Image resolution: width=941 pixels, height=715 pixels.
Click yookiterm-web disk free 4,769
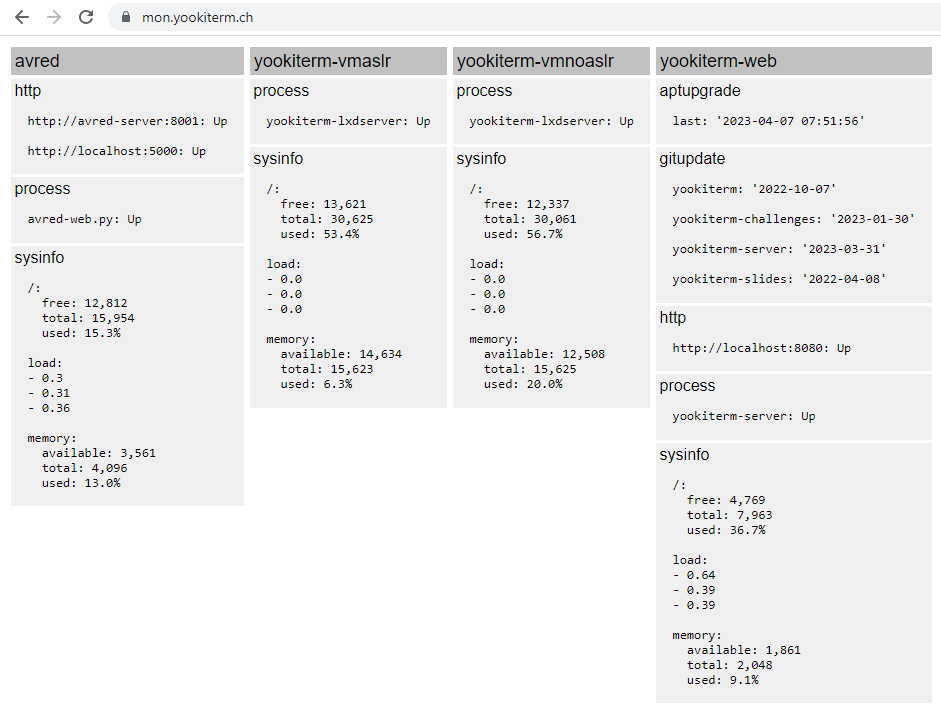tap(726, 500)
